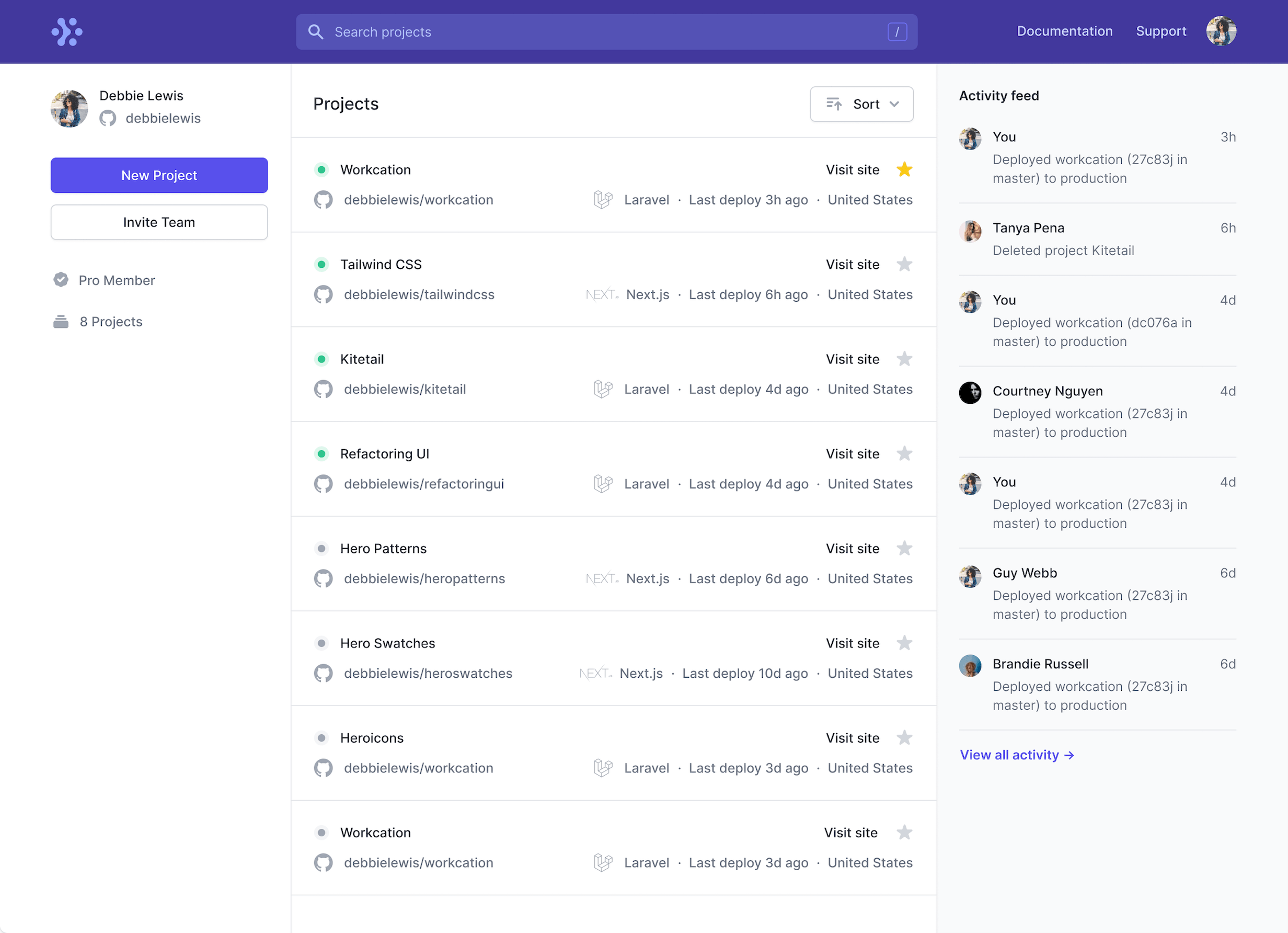The image size is (1288, 933).
Task: Click the 8 Projects archive icon
Action: (61, 321)
